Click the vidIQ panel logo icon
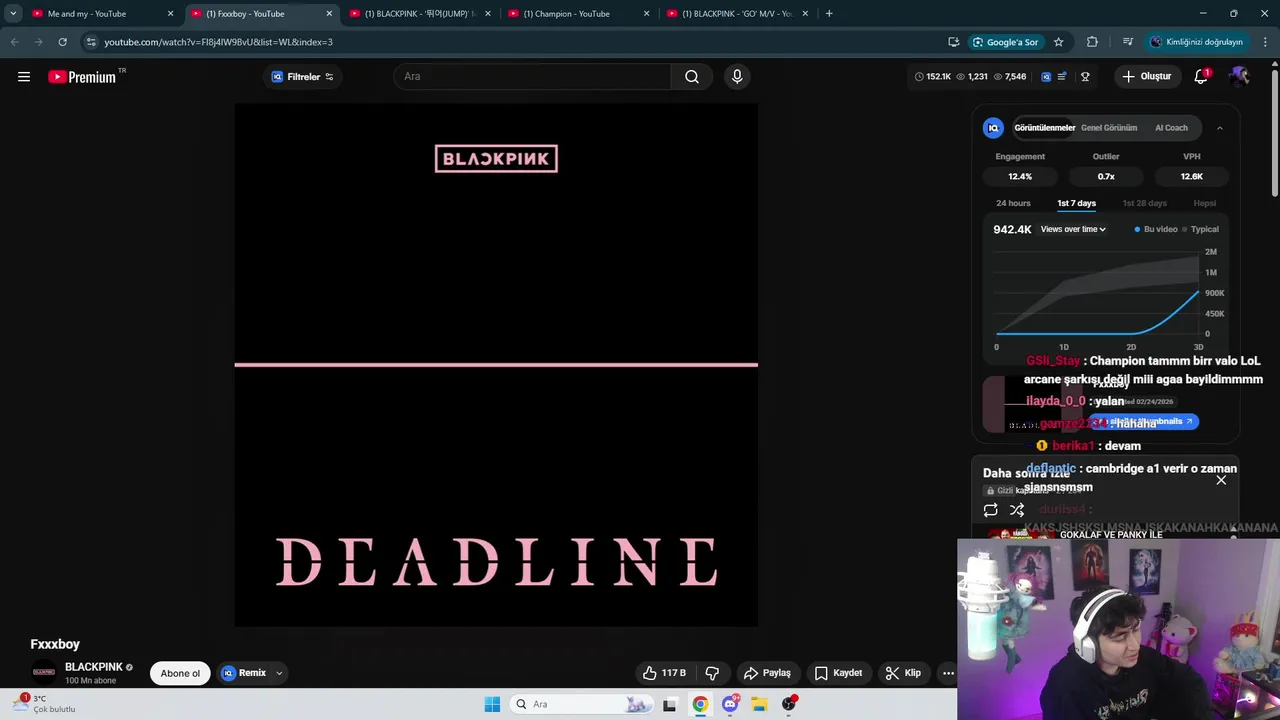This screenshot has height=720, width=1280. (993, 128)
